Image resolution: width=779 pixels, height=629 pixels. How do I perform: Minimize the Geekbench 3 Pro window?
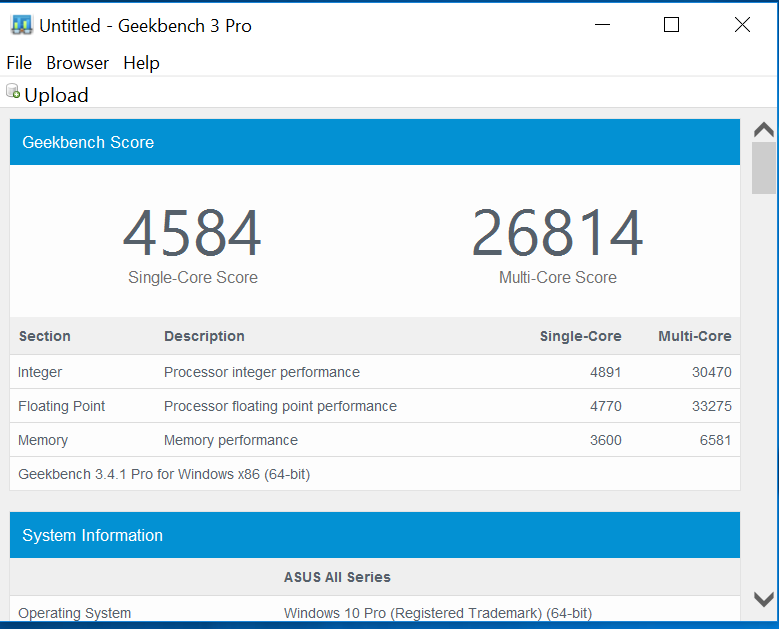602,25
